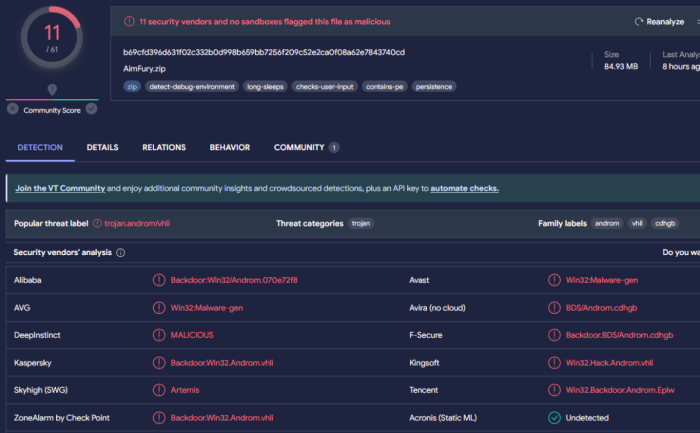Viewport: 700px width, 433px height.
Task: Click the community score upvote check icon
Action: 92,109
